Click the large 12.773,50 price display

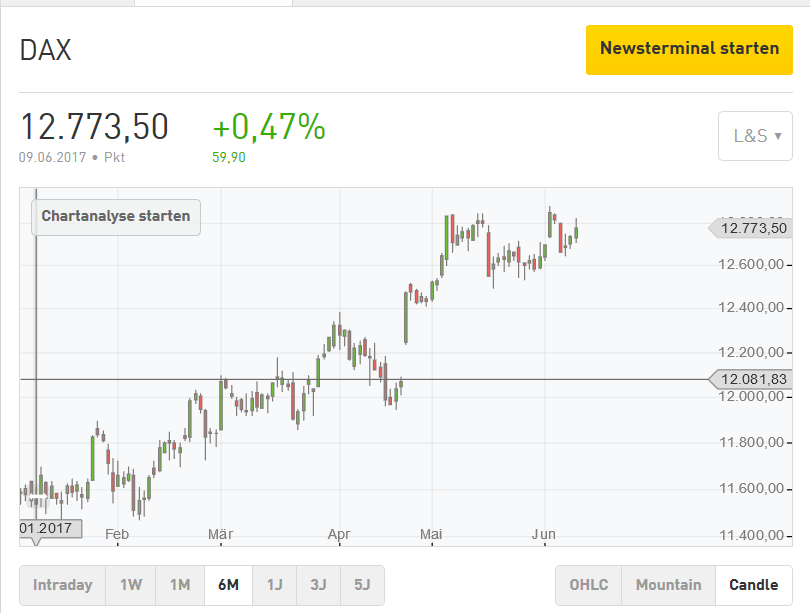click(95, 127)
